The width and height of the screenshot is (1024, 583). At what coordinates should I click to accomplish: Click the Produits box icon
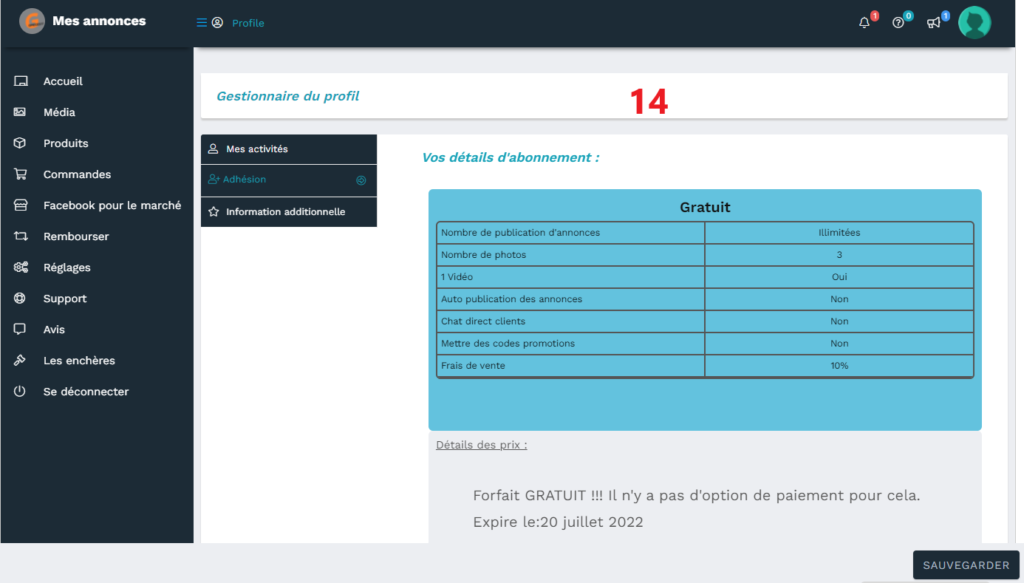[x=20, y=143]
